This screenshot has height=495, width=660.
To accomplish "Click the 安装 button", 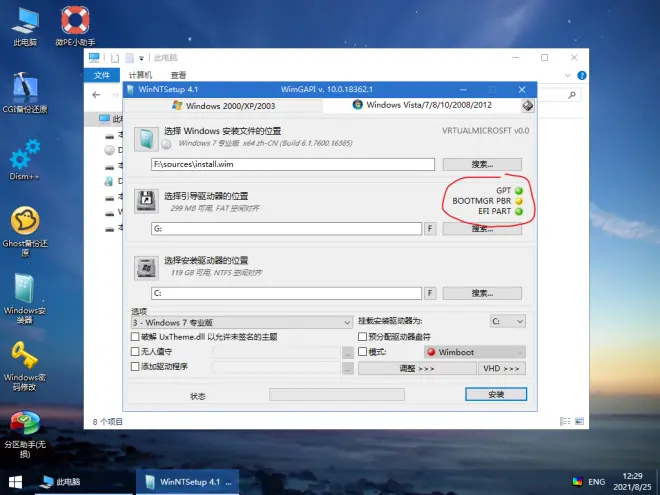I will 496,394.
